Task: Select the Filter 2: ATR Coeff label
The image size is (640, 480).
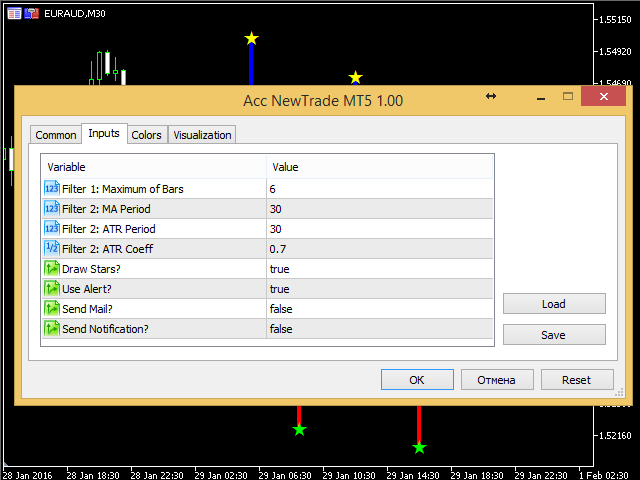Action: [108, 249]
